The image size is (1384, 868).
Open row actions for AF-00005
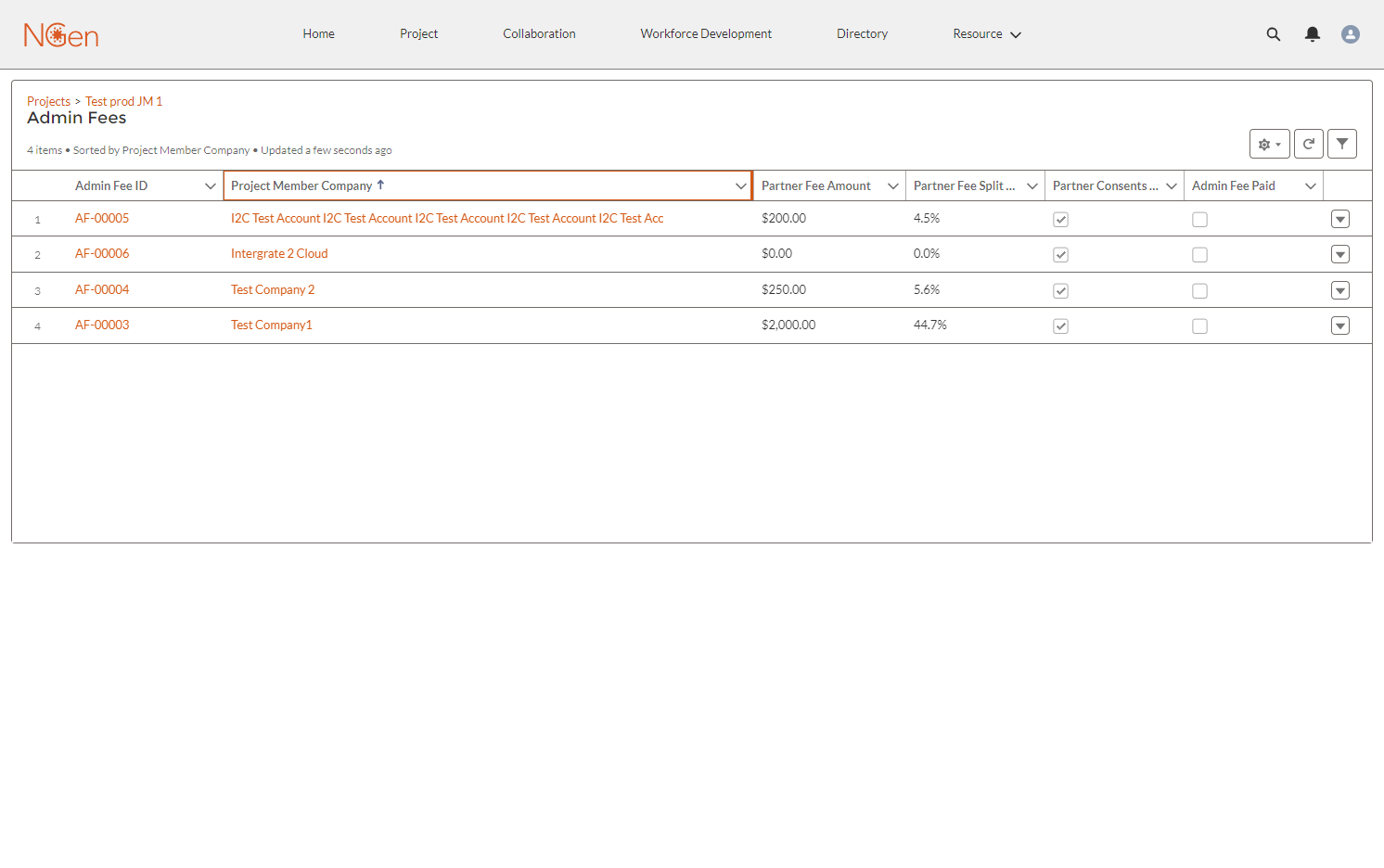pos(1340,219)
